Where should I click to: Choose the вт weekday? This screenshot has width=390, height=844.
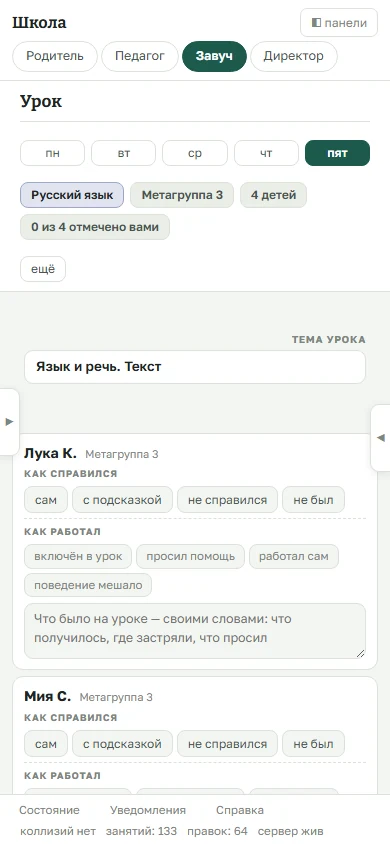tap(124, 153)
